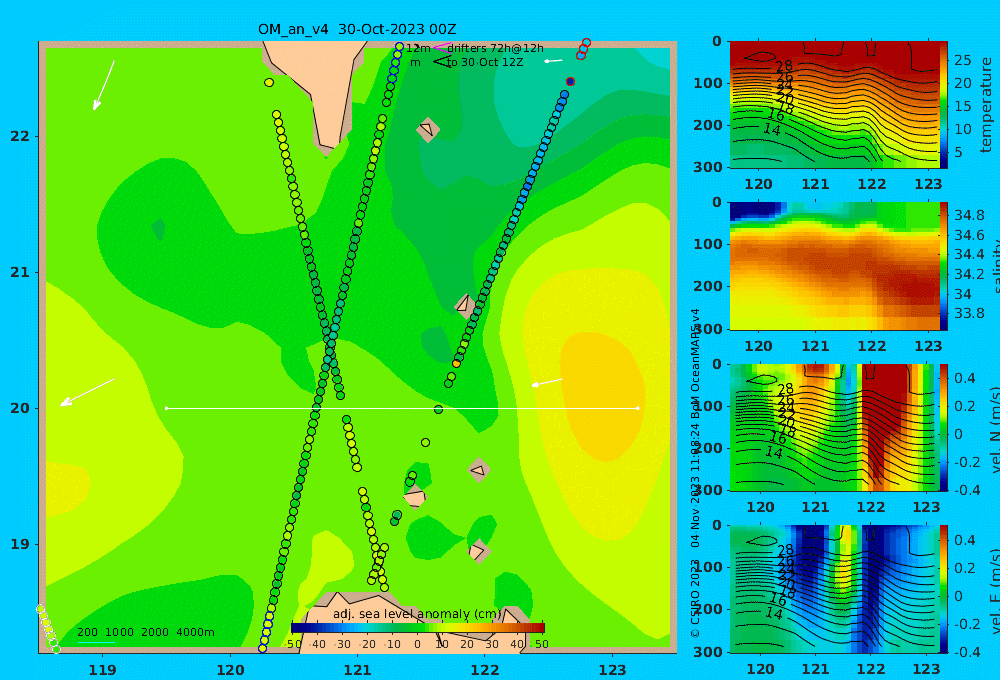Click the 0 tick on sea level colorbar
The height and width of the screenshot is (680, 1000).
(x=418, y=644)
